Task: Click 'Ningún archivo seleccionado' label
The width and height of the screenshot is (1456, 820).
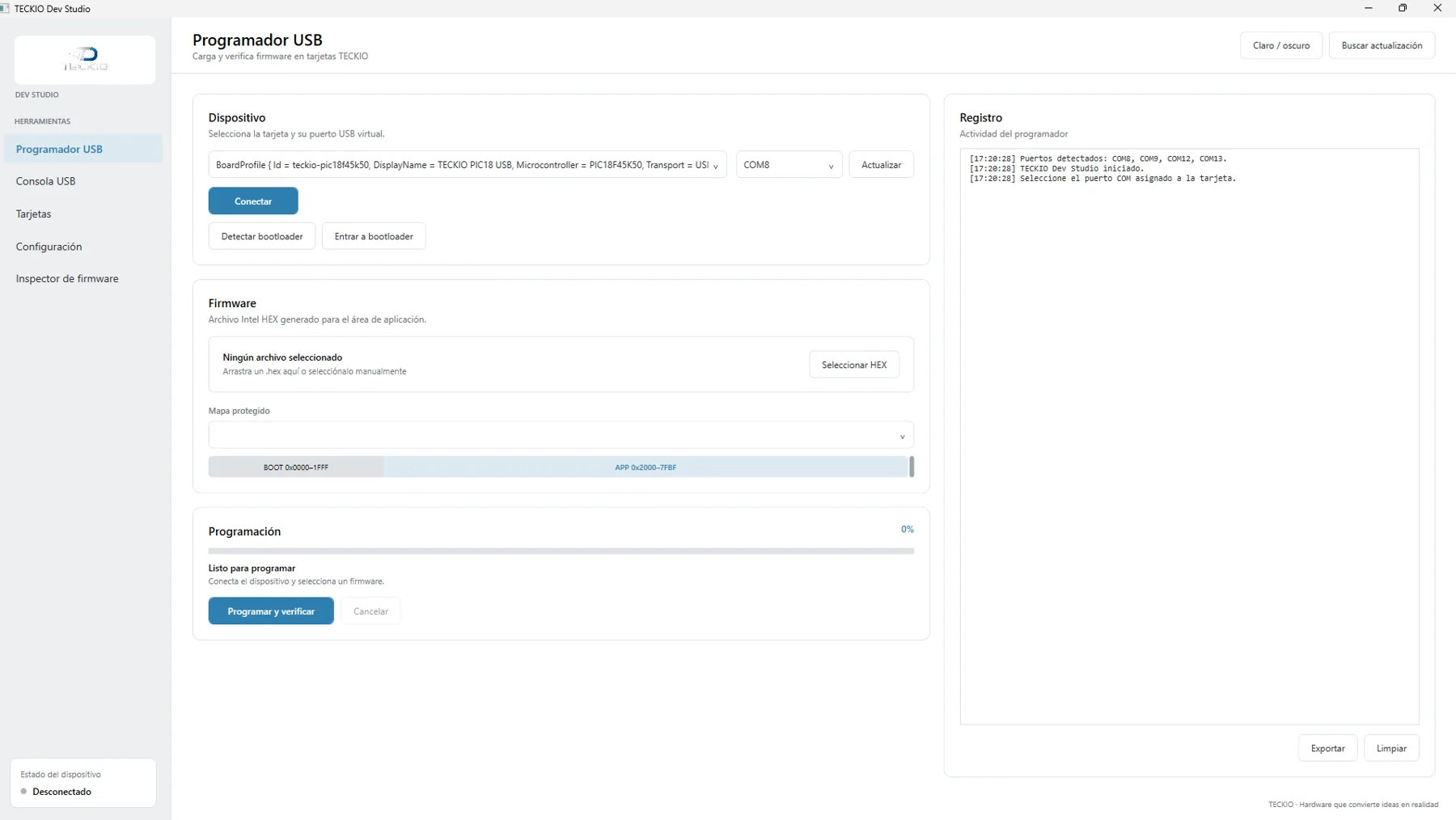Action: [282, 357]
